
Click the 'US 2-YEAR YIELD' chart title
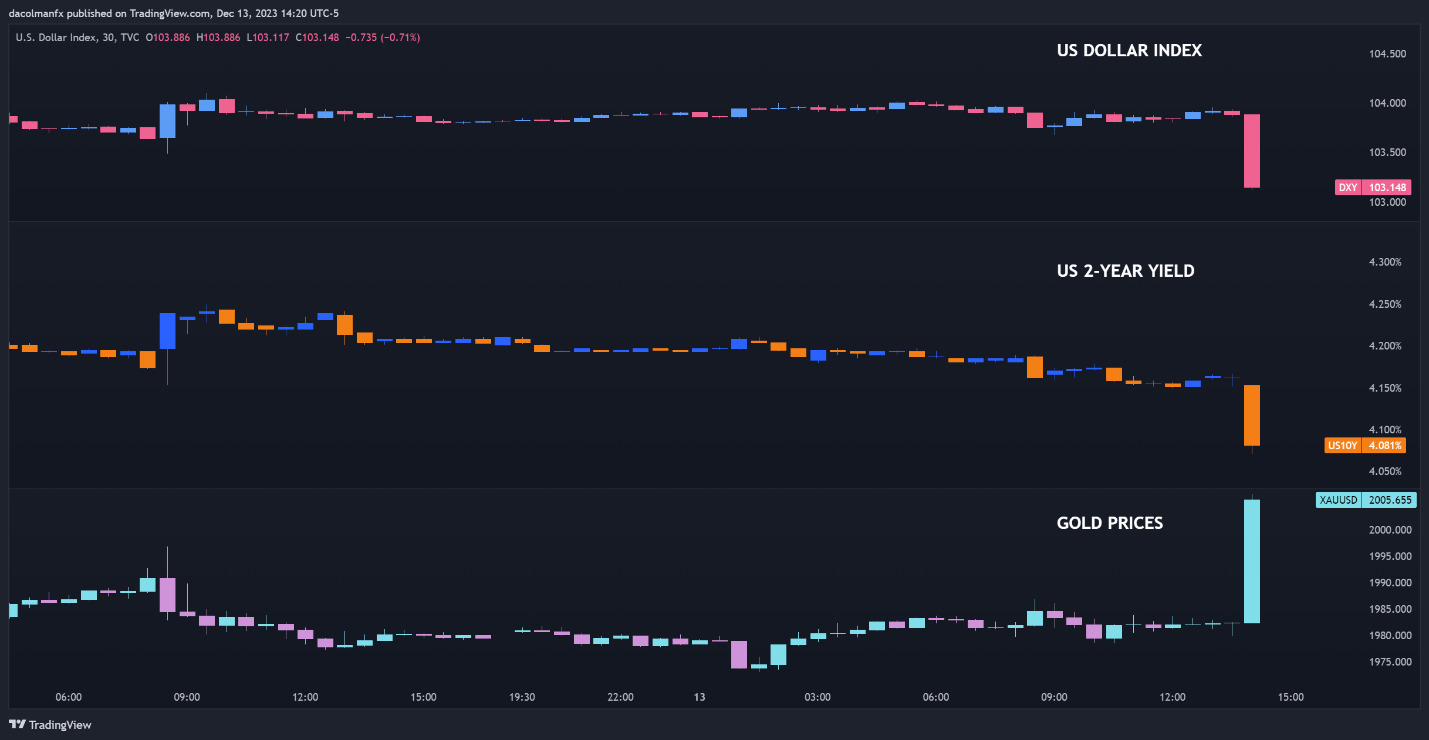pos(1125,271)
